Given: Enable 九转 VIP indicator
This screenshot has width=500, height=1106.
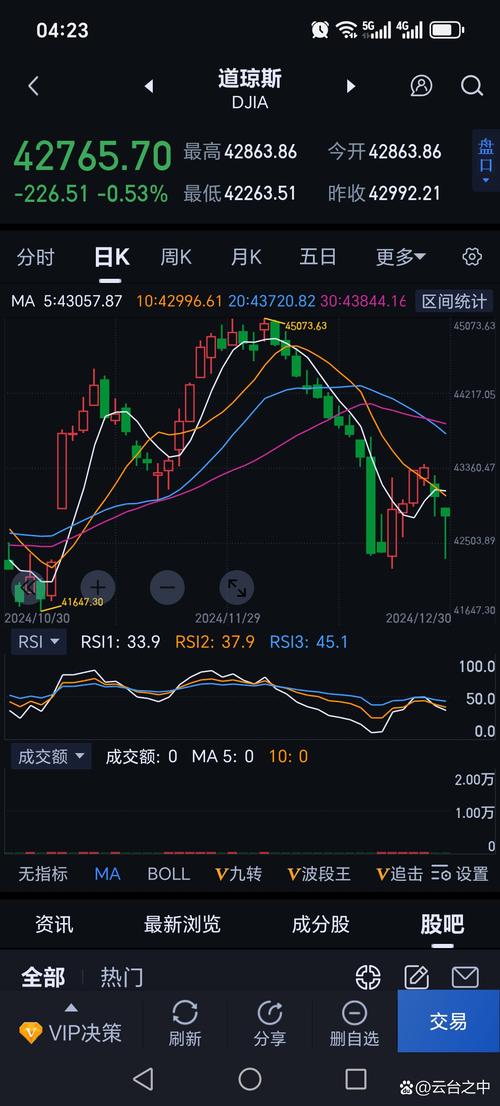Looking at the screenshot, I should coord(238,874).
